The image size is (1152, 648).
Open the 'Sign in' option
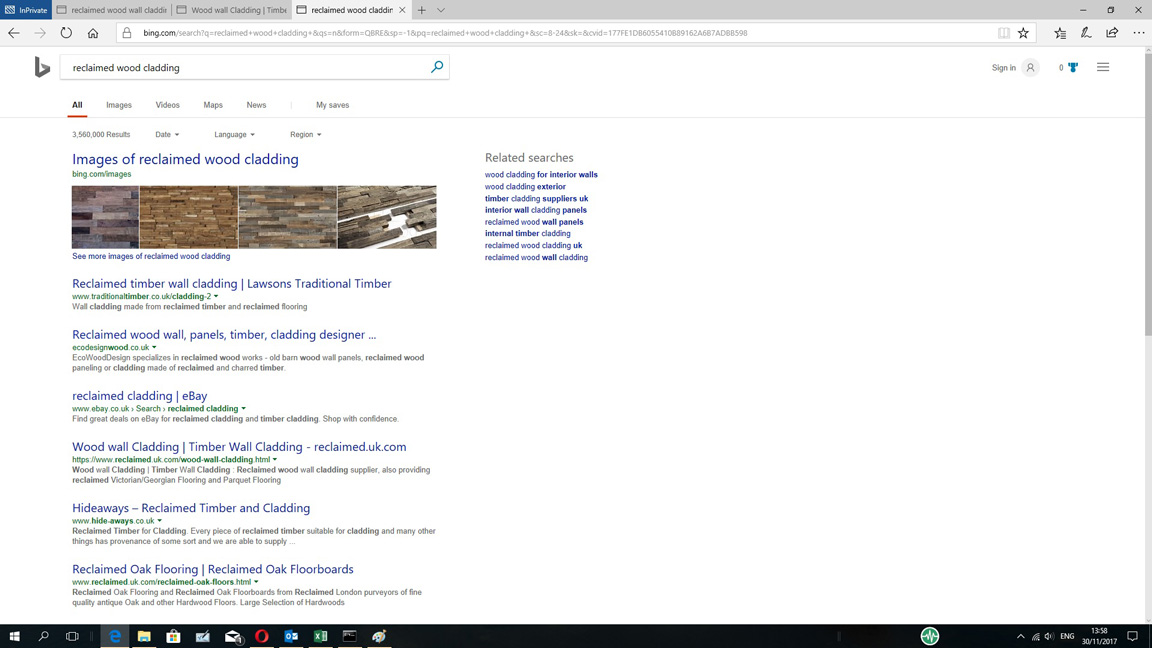1003,67
